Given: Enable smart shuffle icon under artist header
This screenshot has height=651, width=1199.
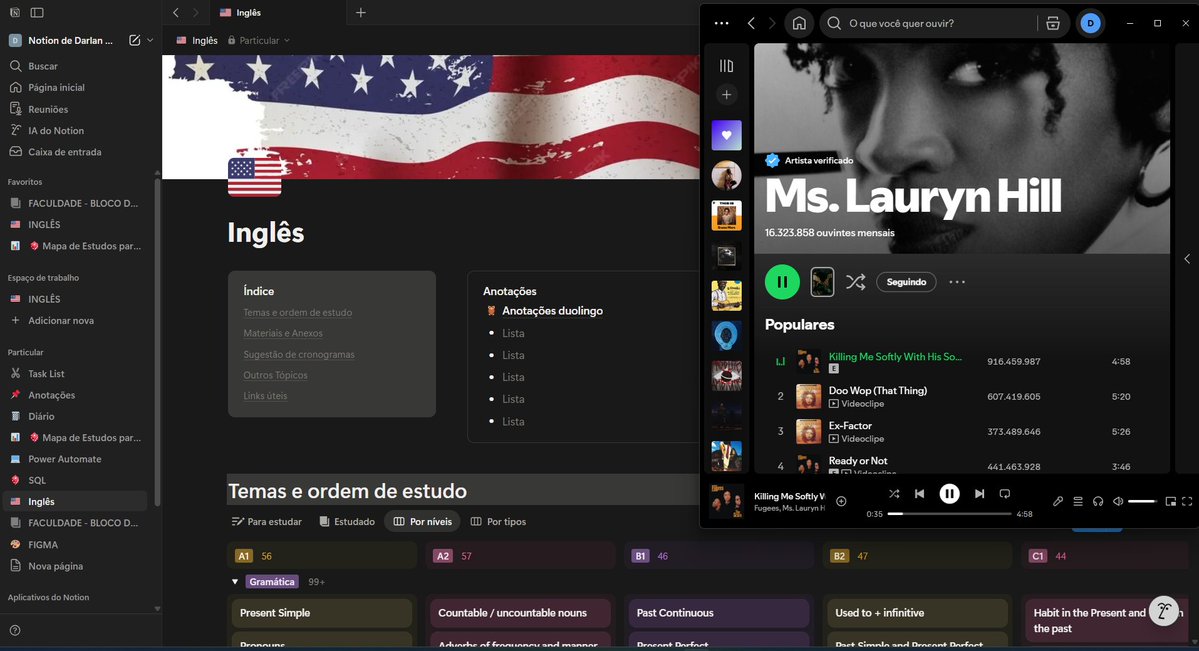Looking at the screenshot, I should click(x=856, y=282).
